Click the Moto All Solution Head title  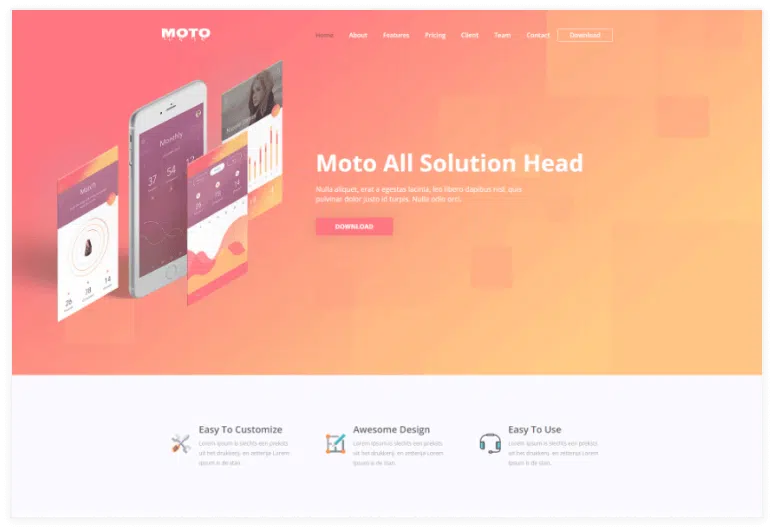click(449, 163)
